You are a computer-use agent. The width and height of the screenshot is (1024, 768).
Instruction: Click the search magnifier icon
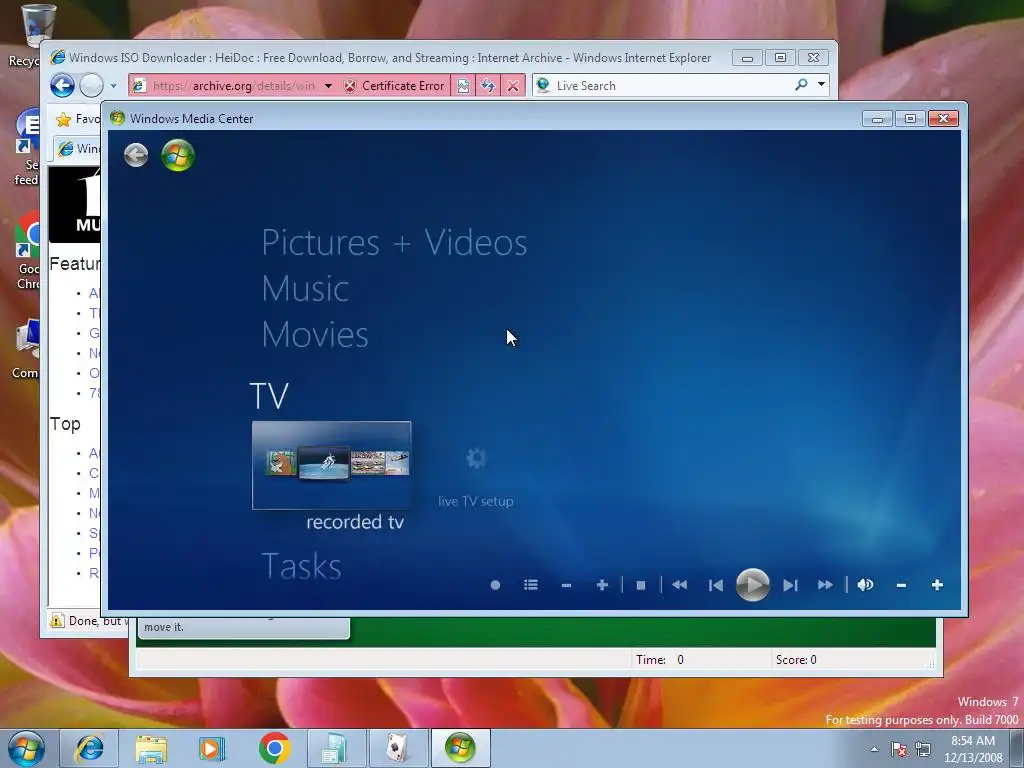(801, 85)
